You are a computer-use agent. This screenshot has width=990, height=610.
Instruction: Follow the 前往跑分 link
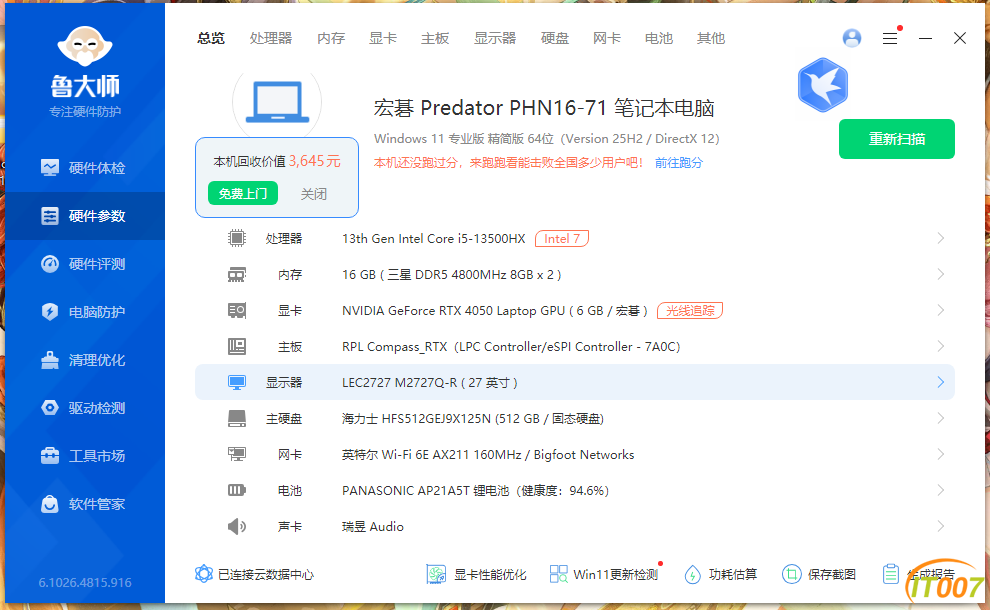679,163
